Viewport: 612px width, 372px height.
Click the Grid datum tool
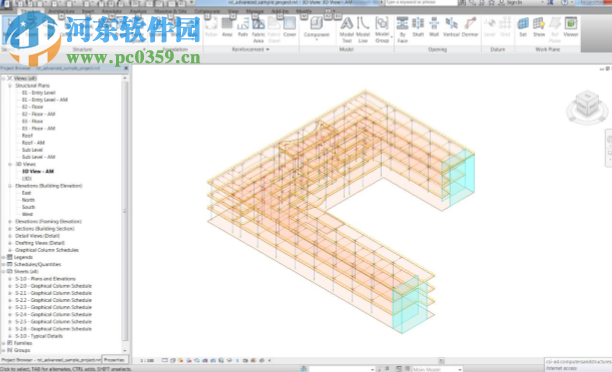point(505,27)
